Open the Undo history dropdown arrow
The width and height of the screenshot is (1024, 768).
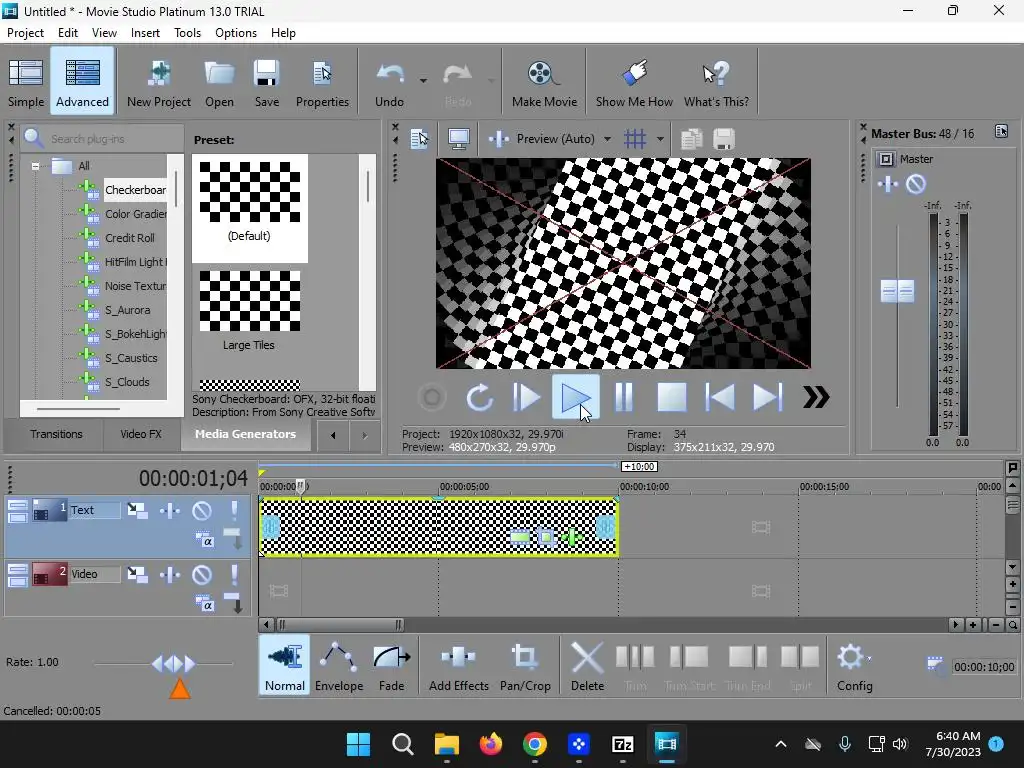tap(423, 80)
